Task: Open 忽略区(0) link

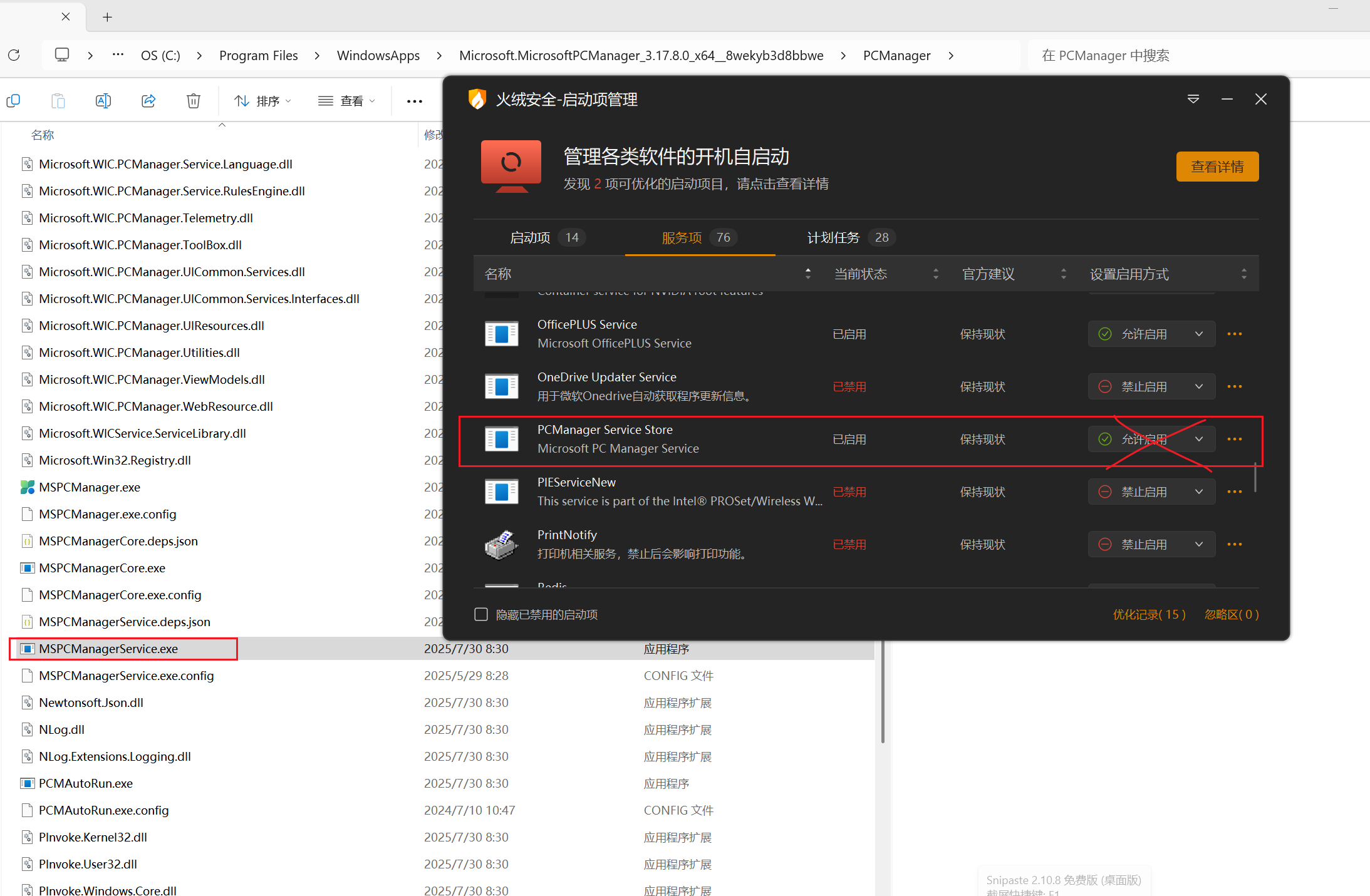Action: [x=1232, y=614]
